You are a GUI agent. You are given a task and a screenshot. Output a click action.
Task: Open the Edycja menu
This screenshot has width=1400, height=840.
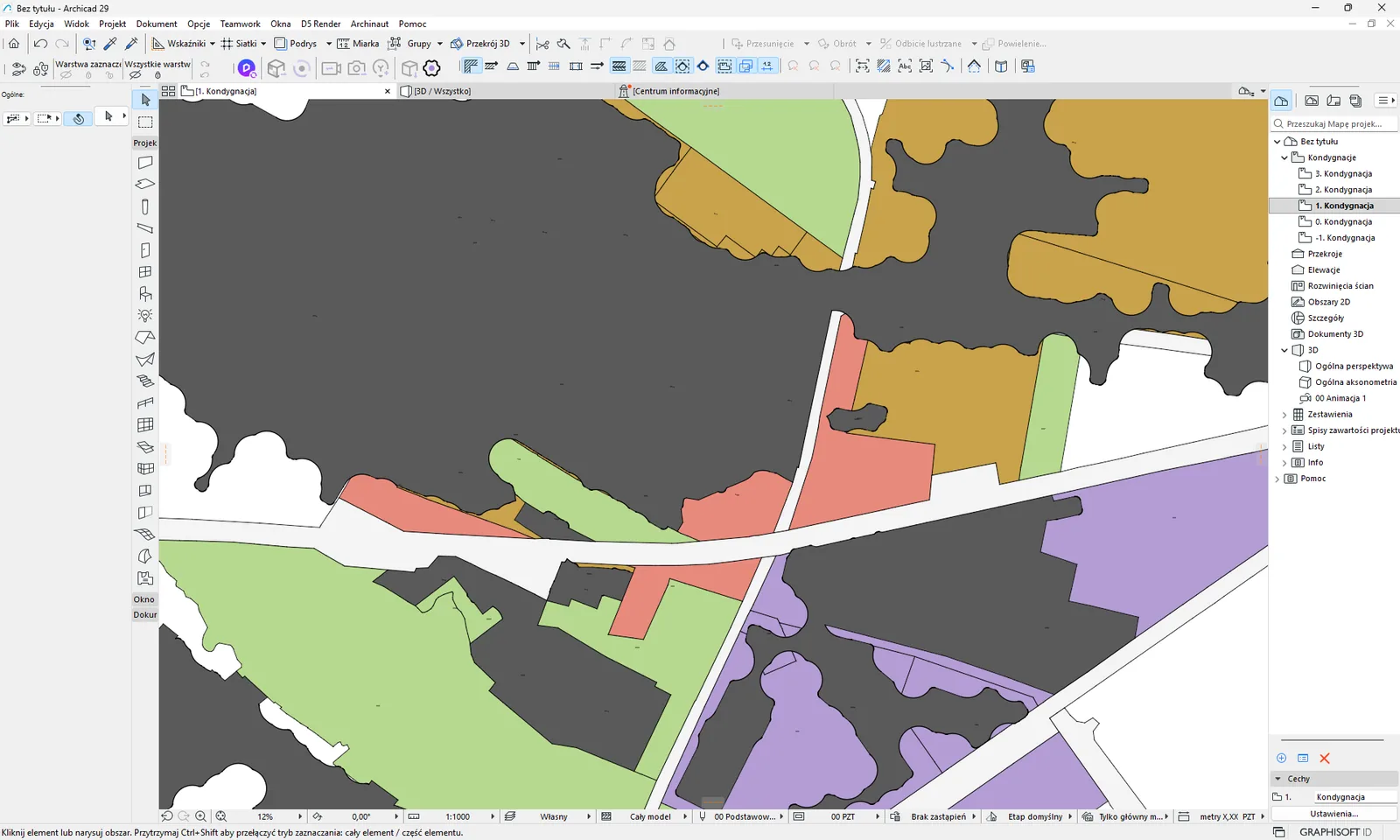41,24
